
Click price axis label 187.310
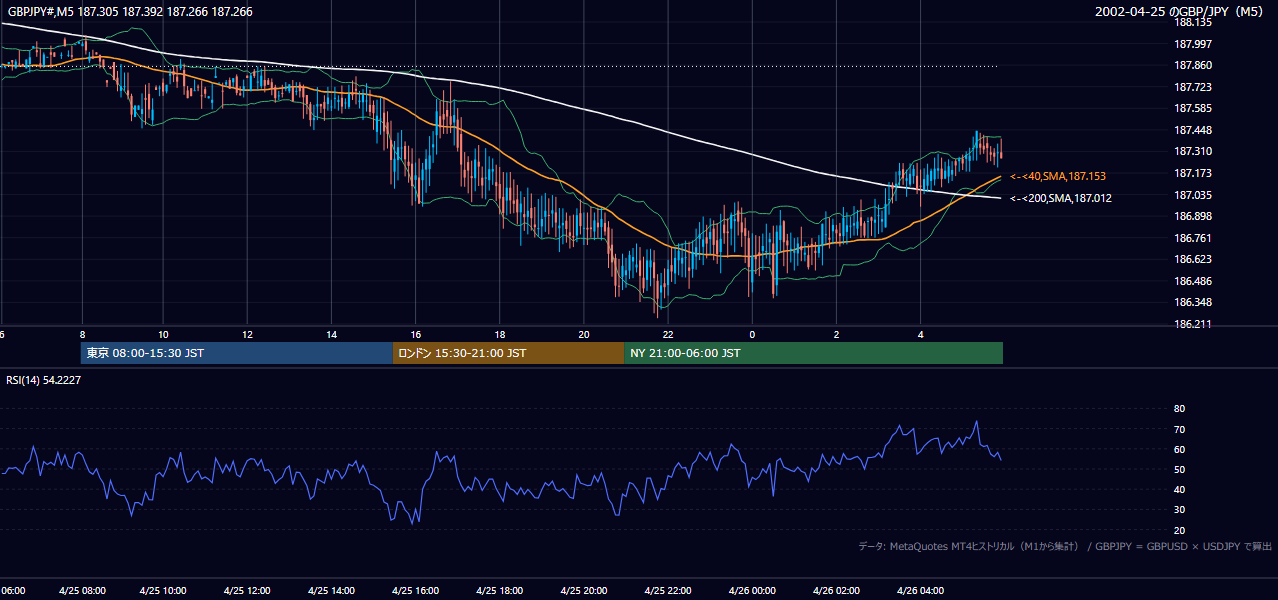[x=1192, y=151]
